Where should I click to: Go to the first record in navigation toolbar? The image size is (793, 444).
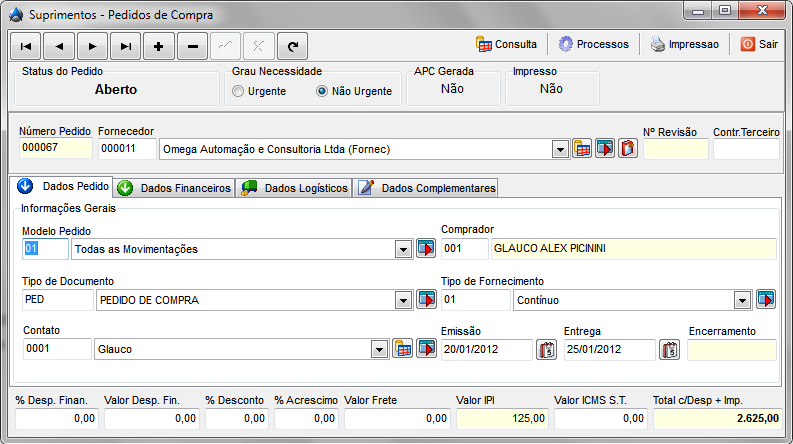click(26, 46)
